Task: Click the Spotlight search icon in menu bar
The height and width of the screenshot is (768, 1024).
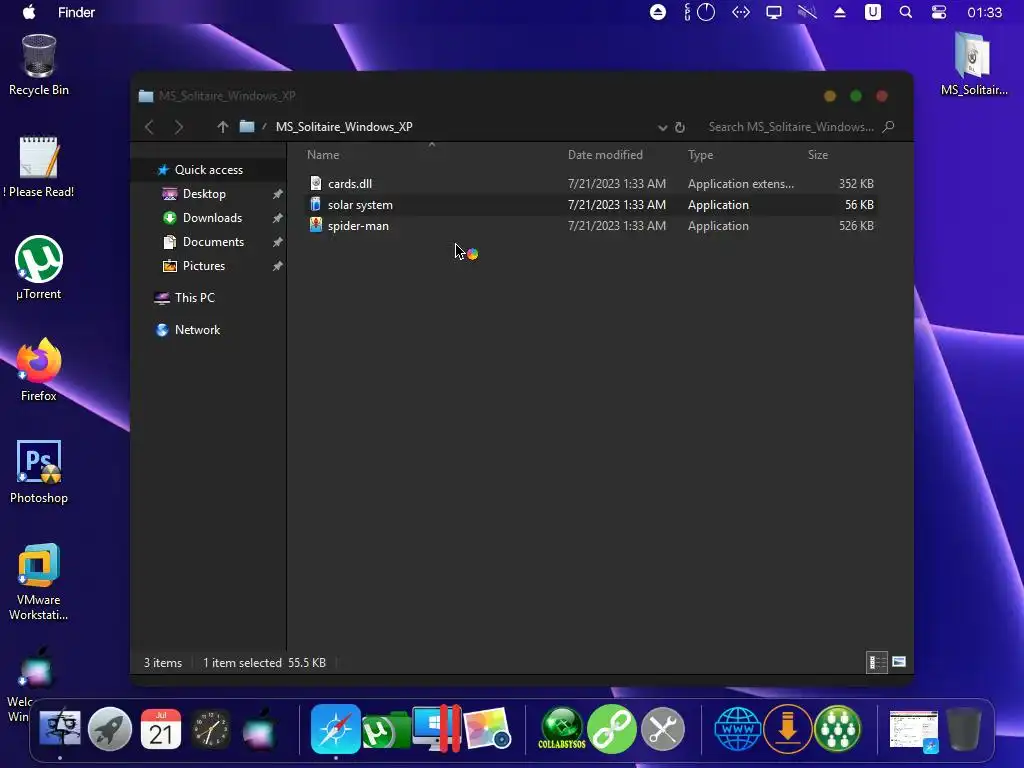Action: point(906,12)
